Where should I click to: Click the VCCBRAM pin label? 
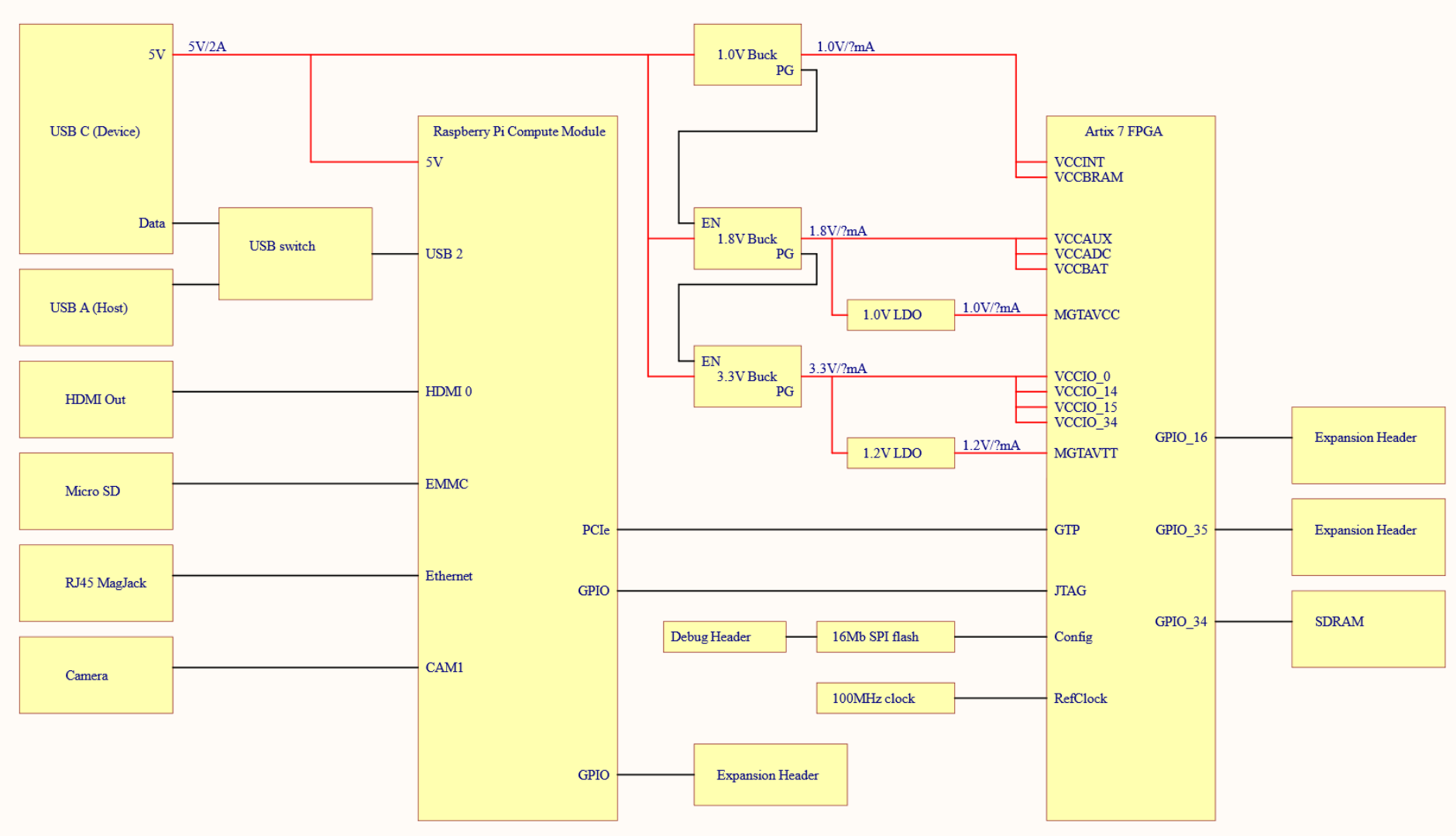click(x=1088, y=177)
